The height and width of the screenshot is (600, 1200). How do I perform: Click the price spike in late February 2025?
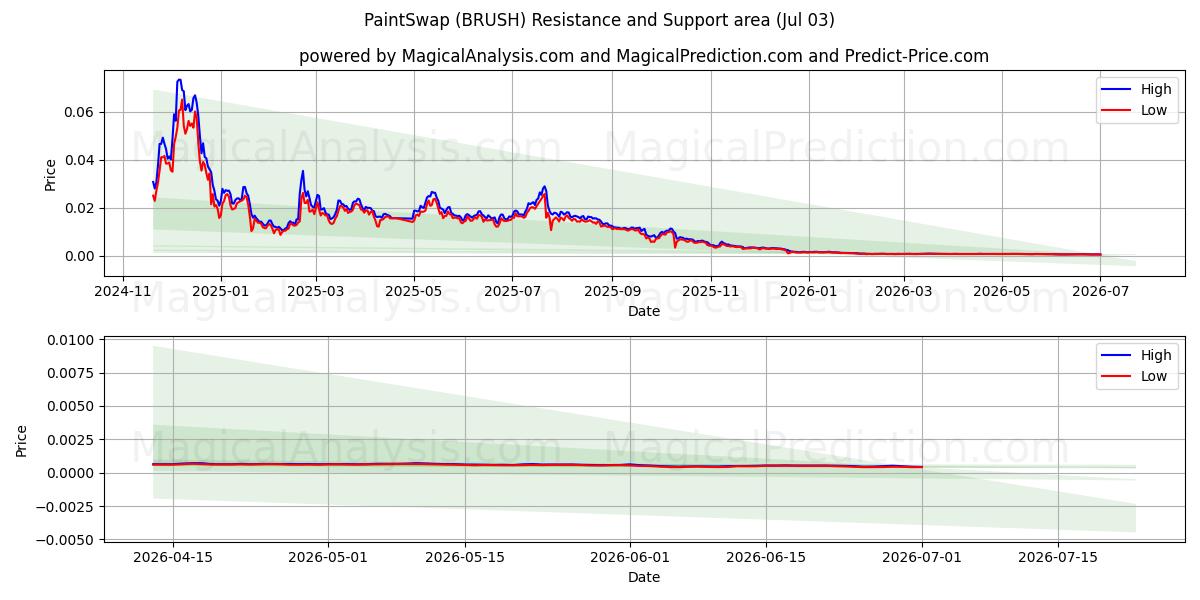pyautogui.click(x=303, y=171)
